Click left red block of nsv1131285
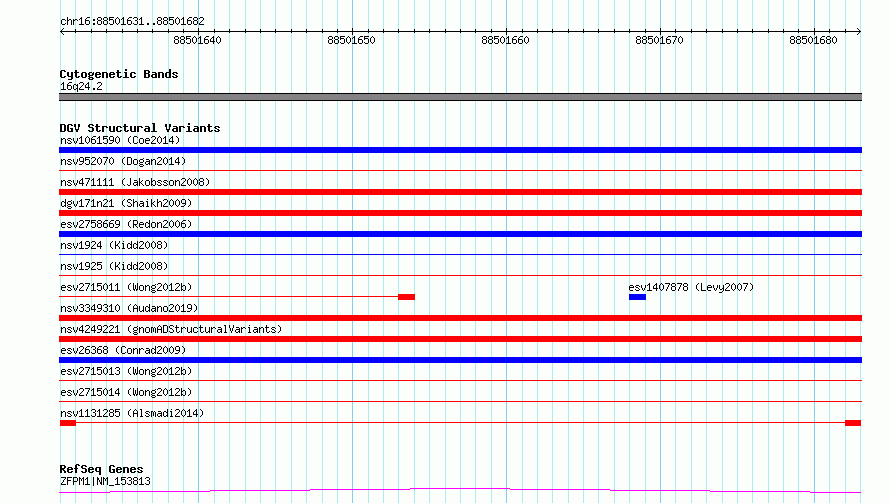This screenshot has width=890, height=503. coord(68,423)
